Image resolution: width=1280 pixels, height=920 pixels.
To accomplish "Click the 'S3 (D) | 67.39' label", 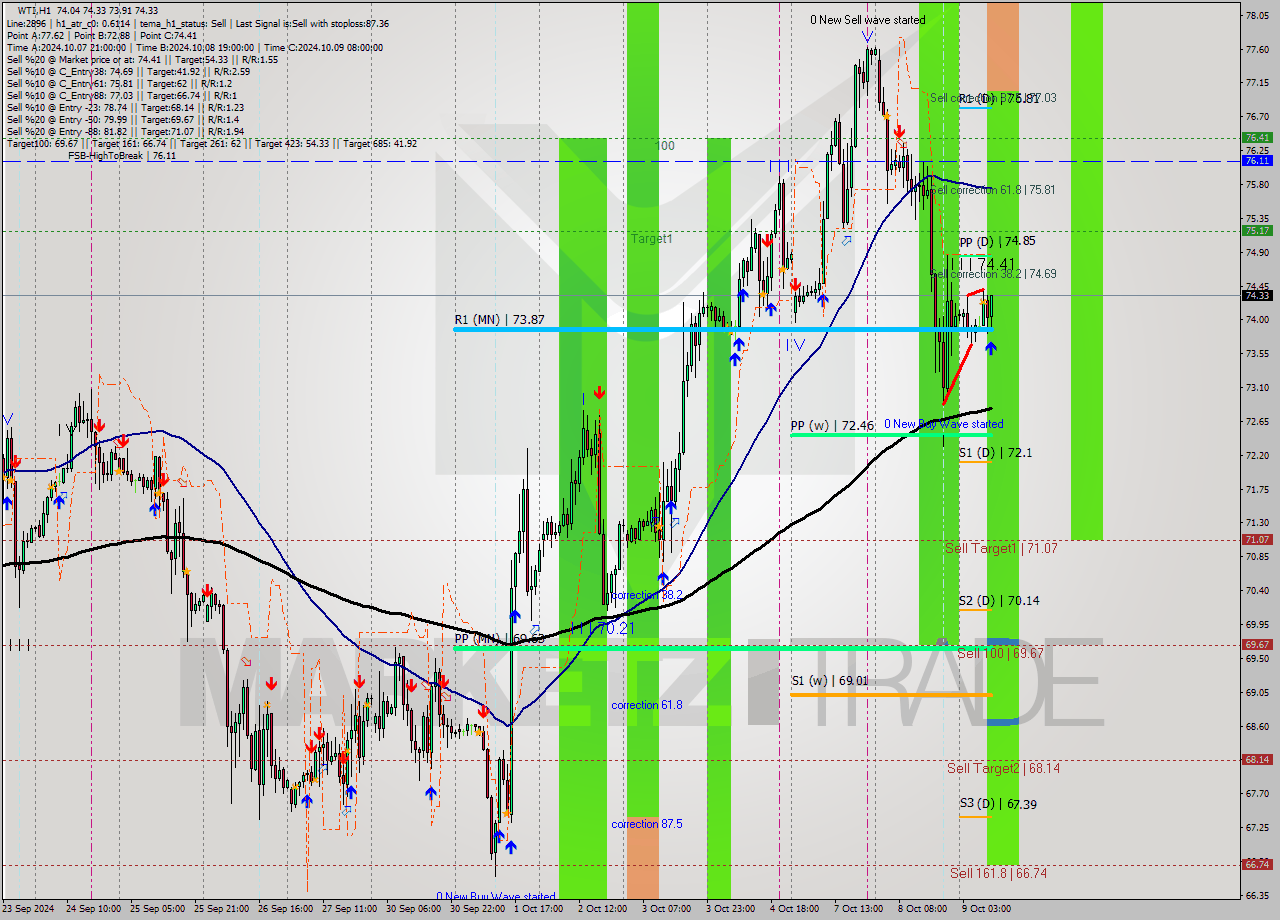I will 997,803.
